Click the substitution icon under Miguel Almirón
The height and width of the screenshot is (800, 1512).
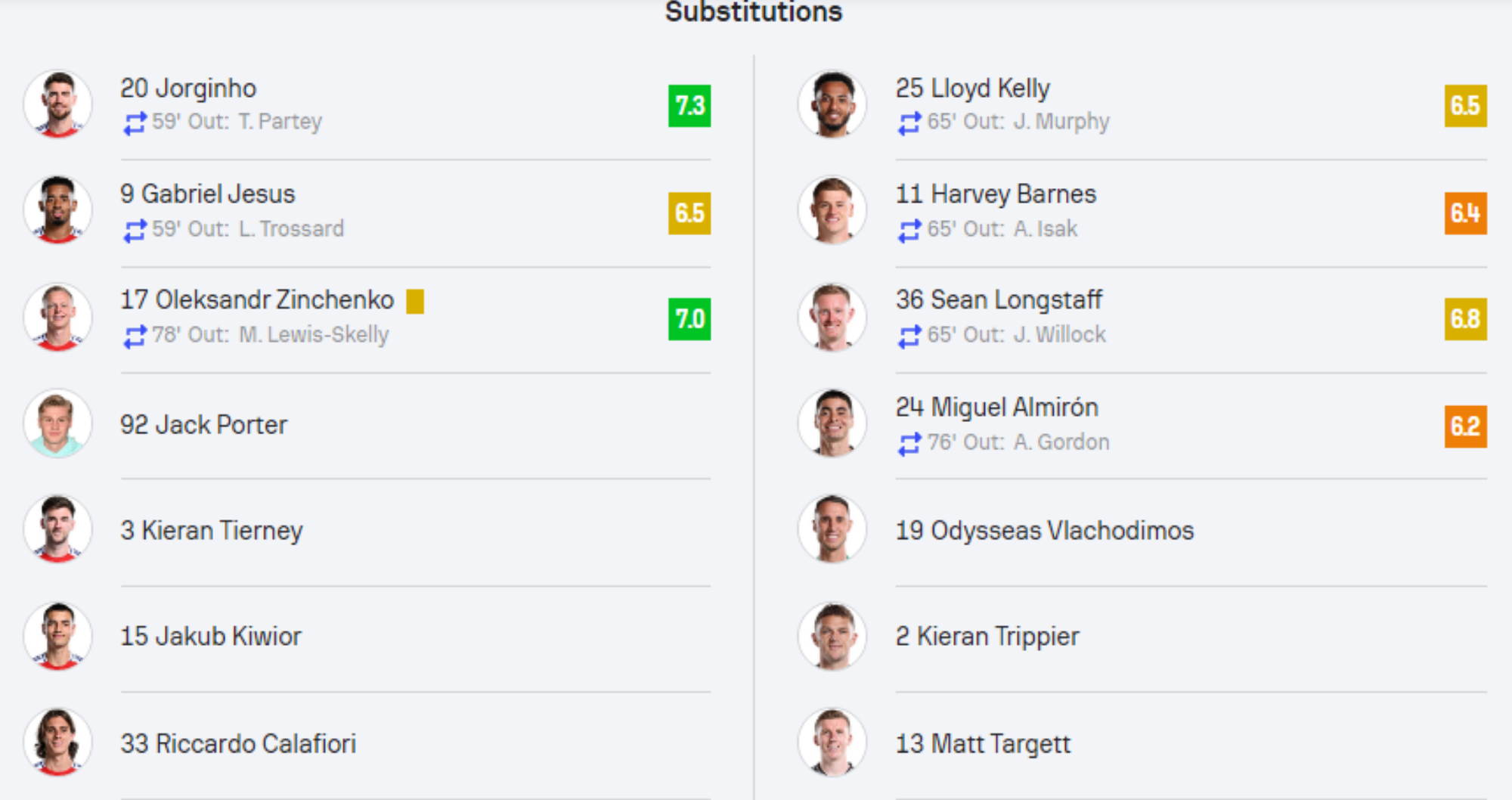point(909,443)
